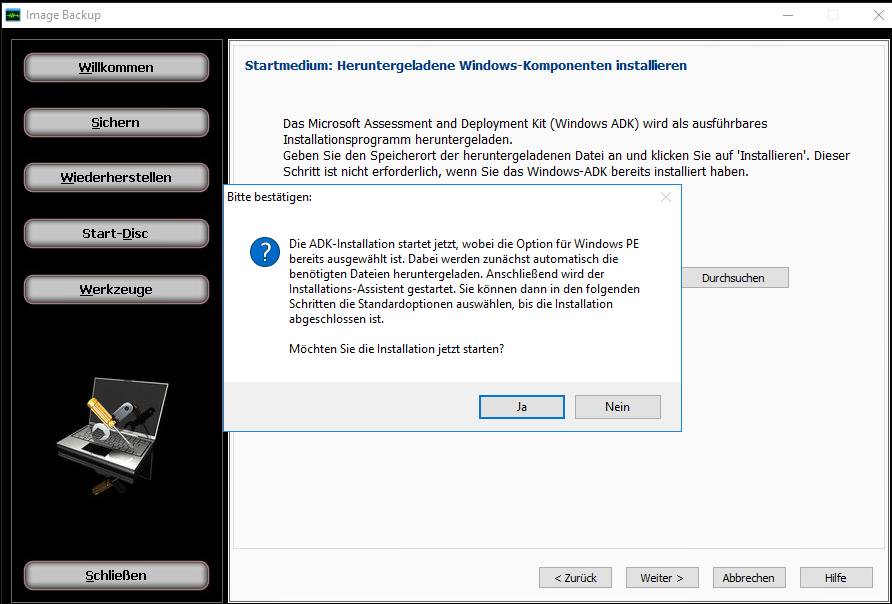Click the Schließen button in sidebar
Image resolution: width=892 pixels, height=604 pixels.
(116, 576)
